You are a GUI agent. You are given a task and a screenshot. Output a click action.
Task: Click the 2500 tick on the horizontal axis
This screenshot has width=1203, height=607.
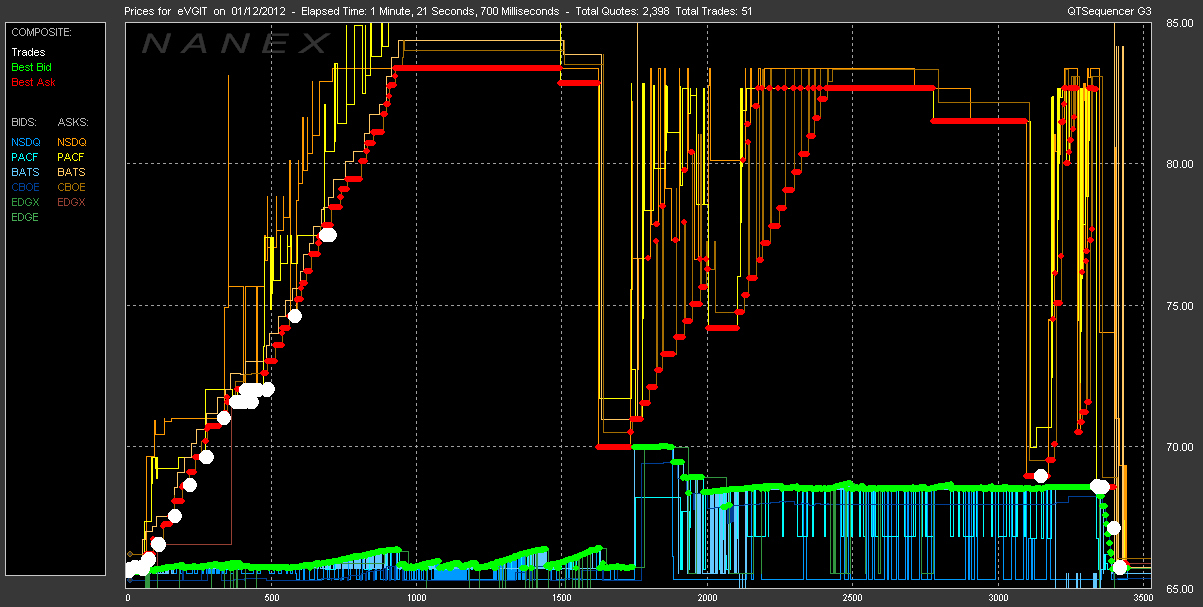[x=852, y=598]
